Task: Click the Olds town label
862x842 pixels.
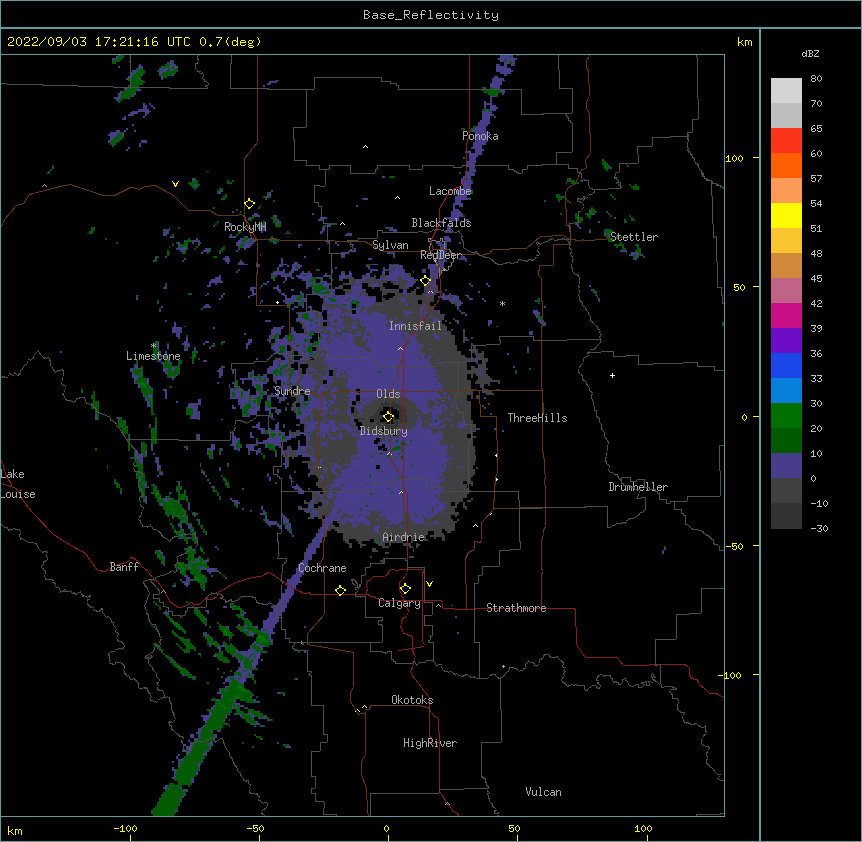Action: click(x=388, y=394)
